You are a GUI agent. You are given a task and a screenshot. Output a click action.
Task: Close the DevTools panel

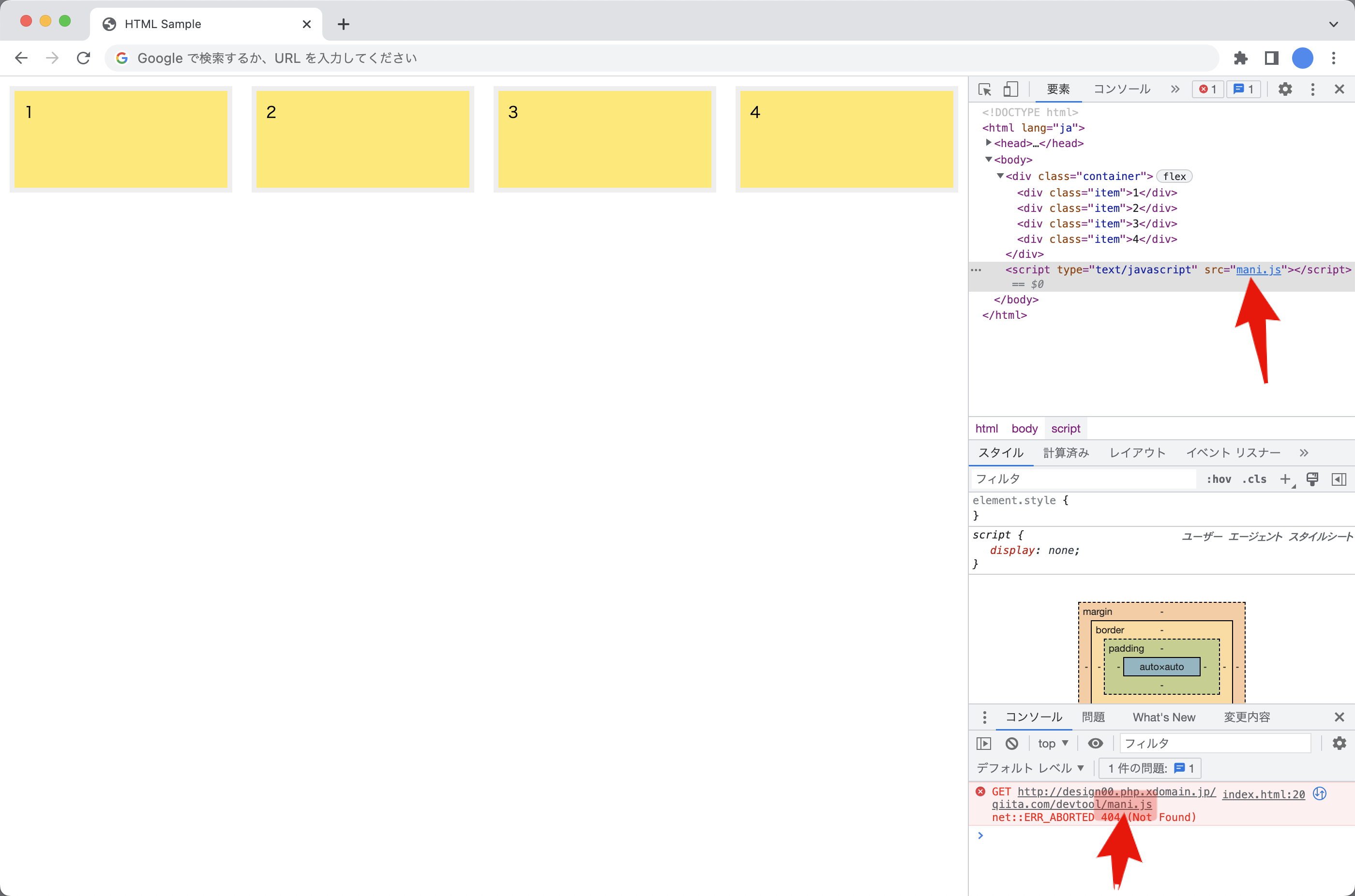point(1339,89)
